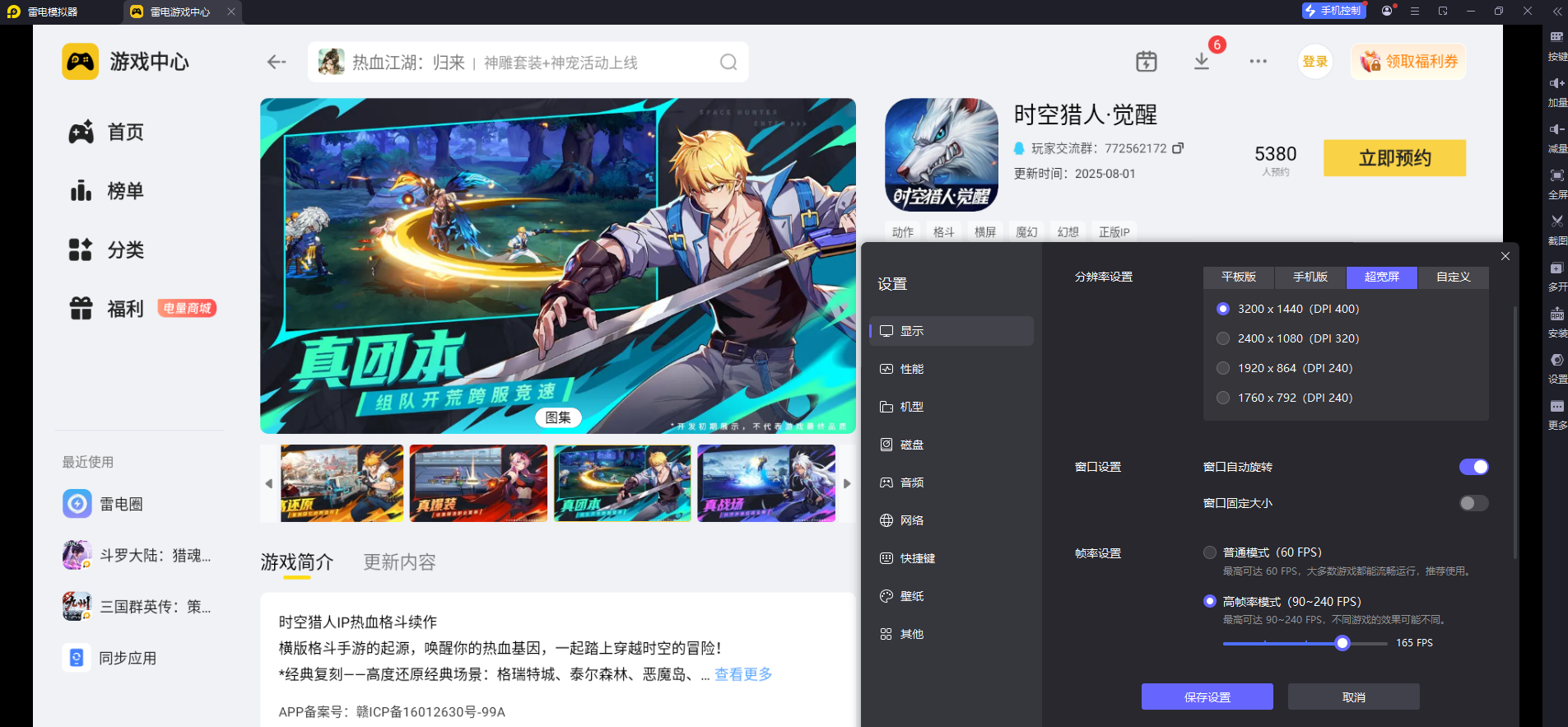Open the calendar check-in icon
Image resolution: width=1568 pixels, height=727 pixels.
click(1147, 62)
